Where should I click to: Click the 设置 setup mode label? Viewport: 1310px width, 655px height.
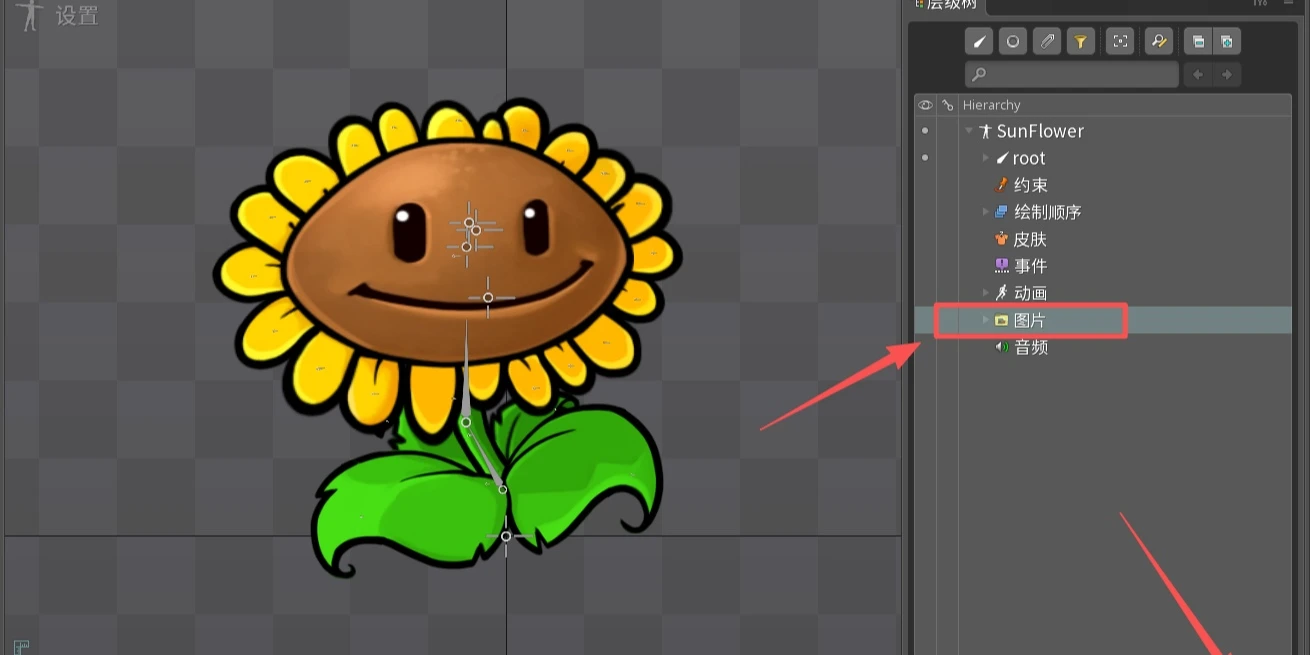[x=76, y=16]
